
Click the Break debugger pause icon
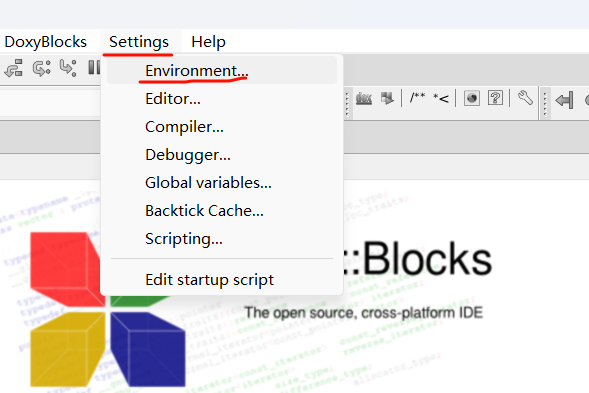[x=94, y=68]
